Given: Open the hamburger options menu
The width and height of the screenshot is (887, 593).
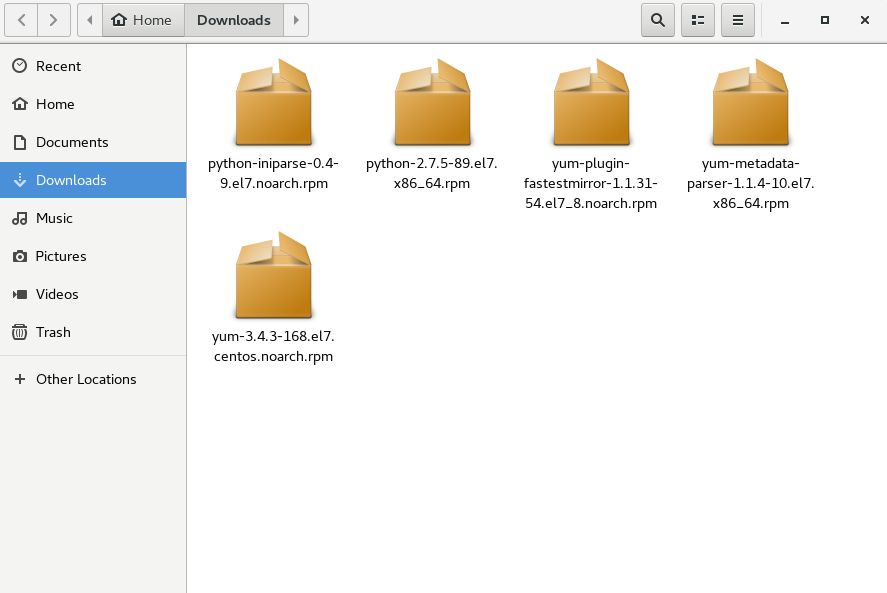Looking at the screenshot, I should pyautogui.click(x=738, y=20).
